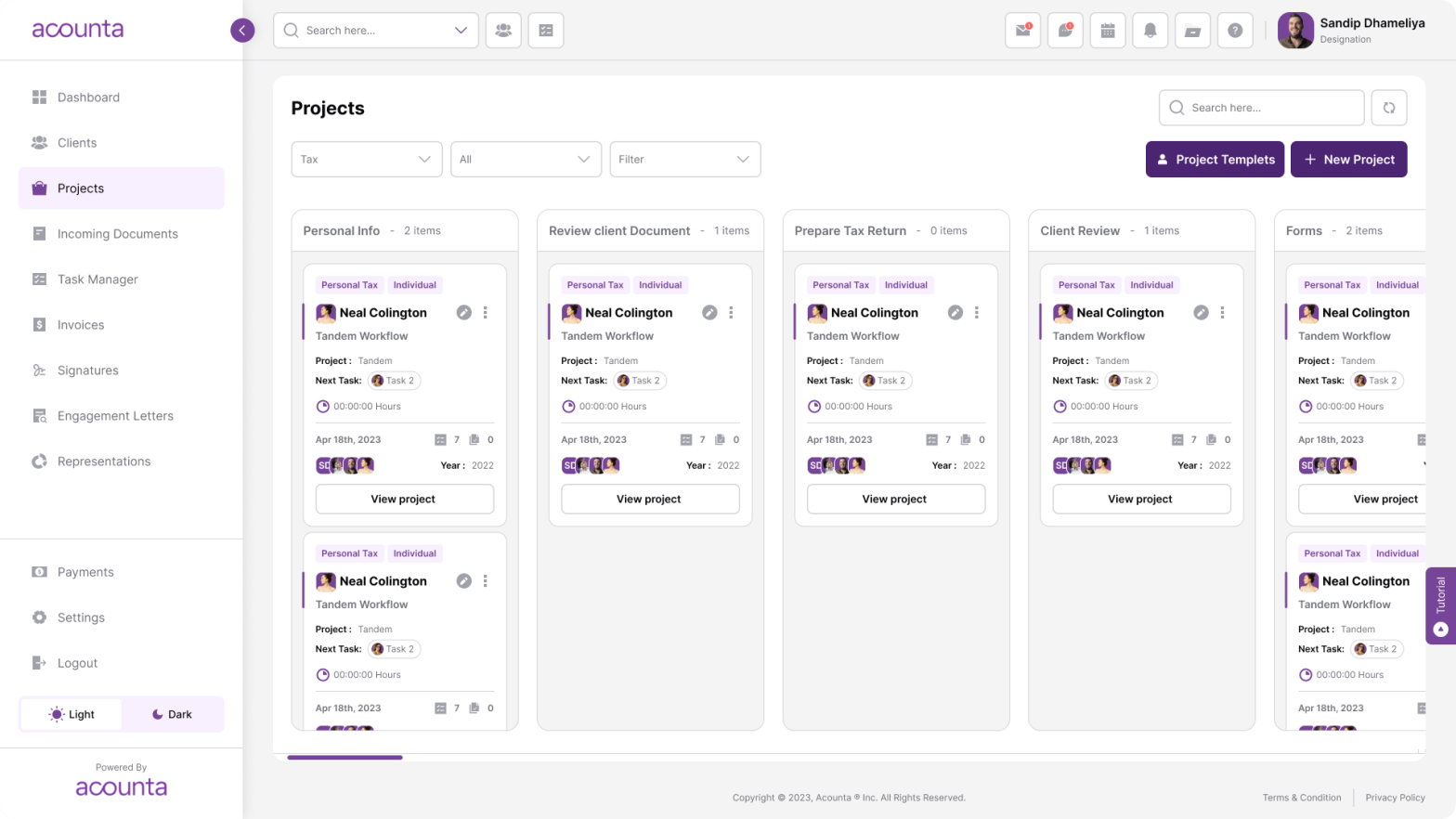
Task: Open the All dropdown filter
Action: (x=526, y=159)
